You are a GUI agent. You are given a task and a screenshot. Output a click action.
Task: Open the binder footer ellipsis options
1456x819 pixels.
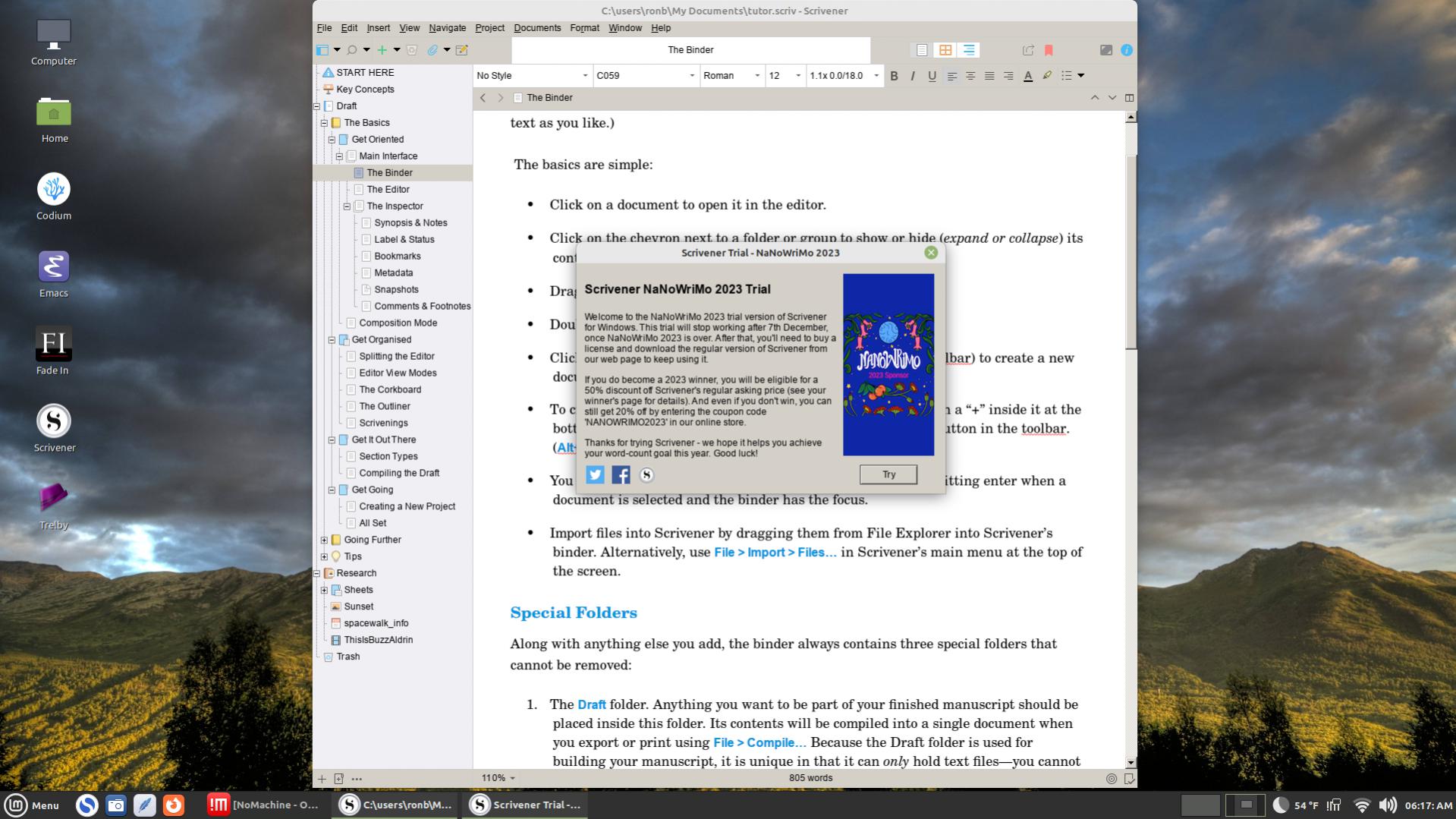coord(357,779)
